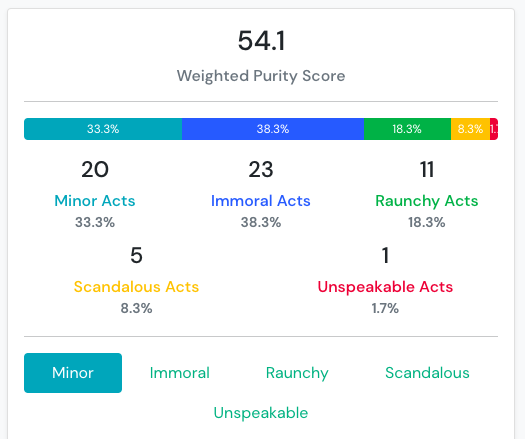The image size is (525, 439).
Task: Click the count 20 above Minor Acts
Action: coord(95,169)
